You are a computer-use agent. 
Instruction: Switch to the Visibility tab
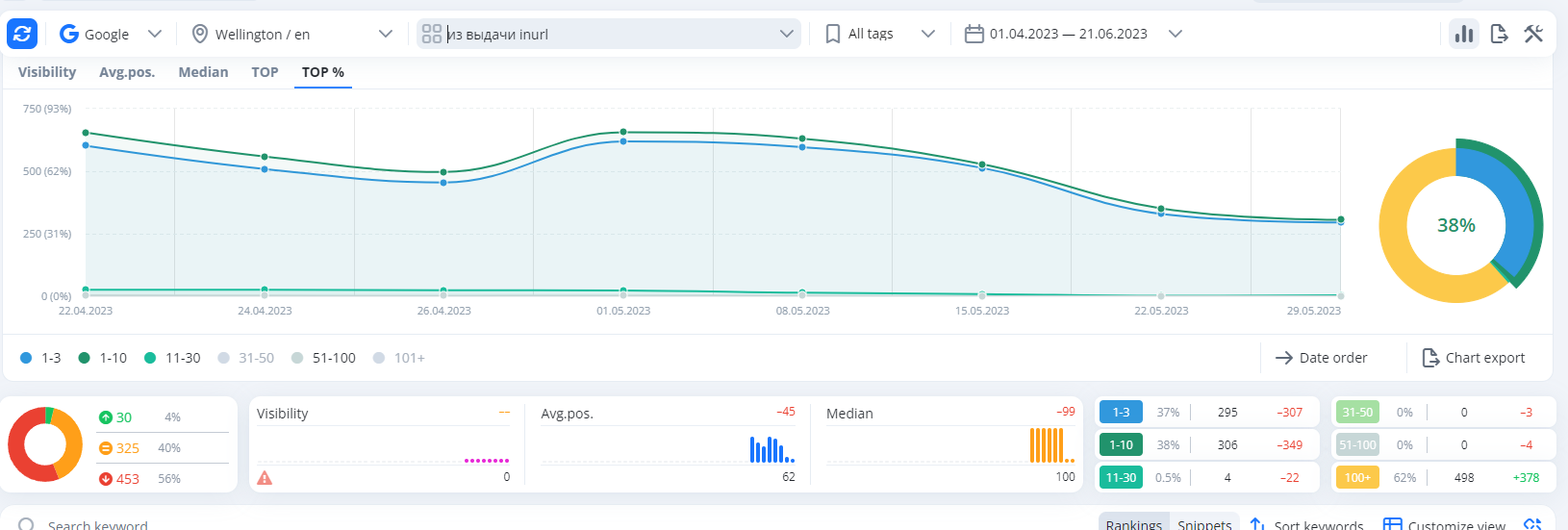[47, 72]
